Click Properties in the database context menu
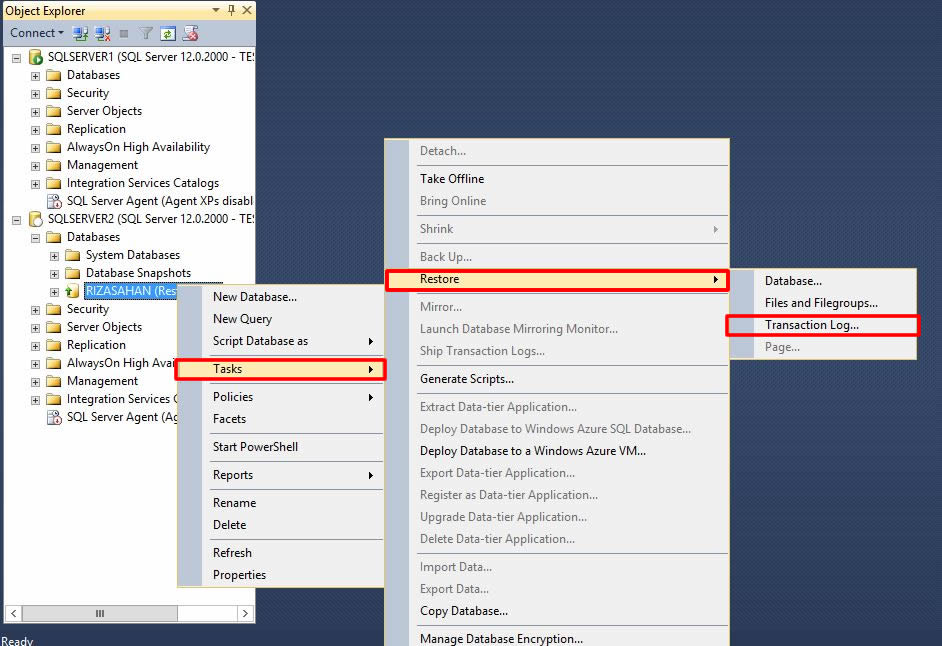 click(239, 575)
